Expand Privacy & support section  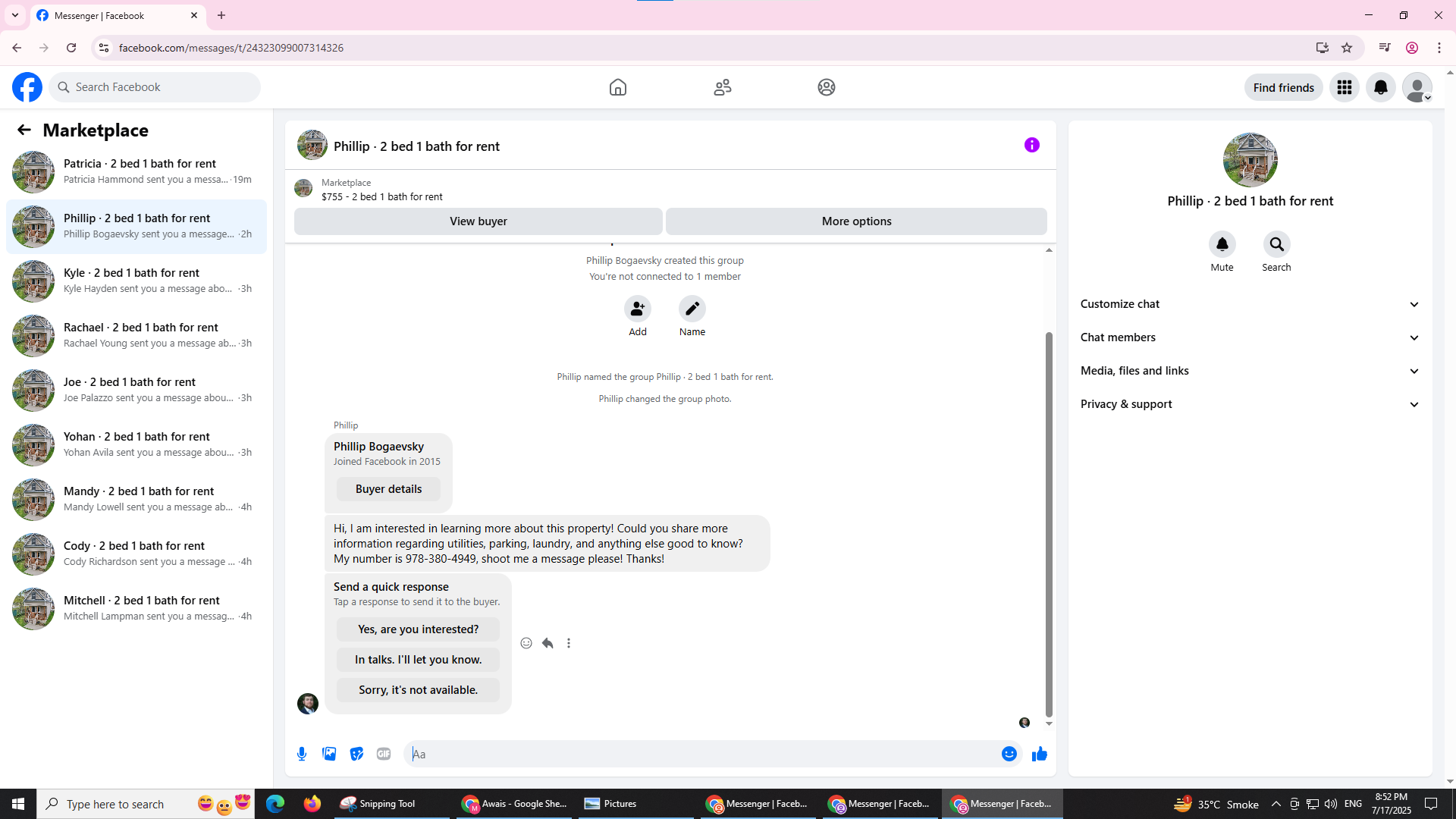1250,404
